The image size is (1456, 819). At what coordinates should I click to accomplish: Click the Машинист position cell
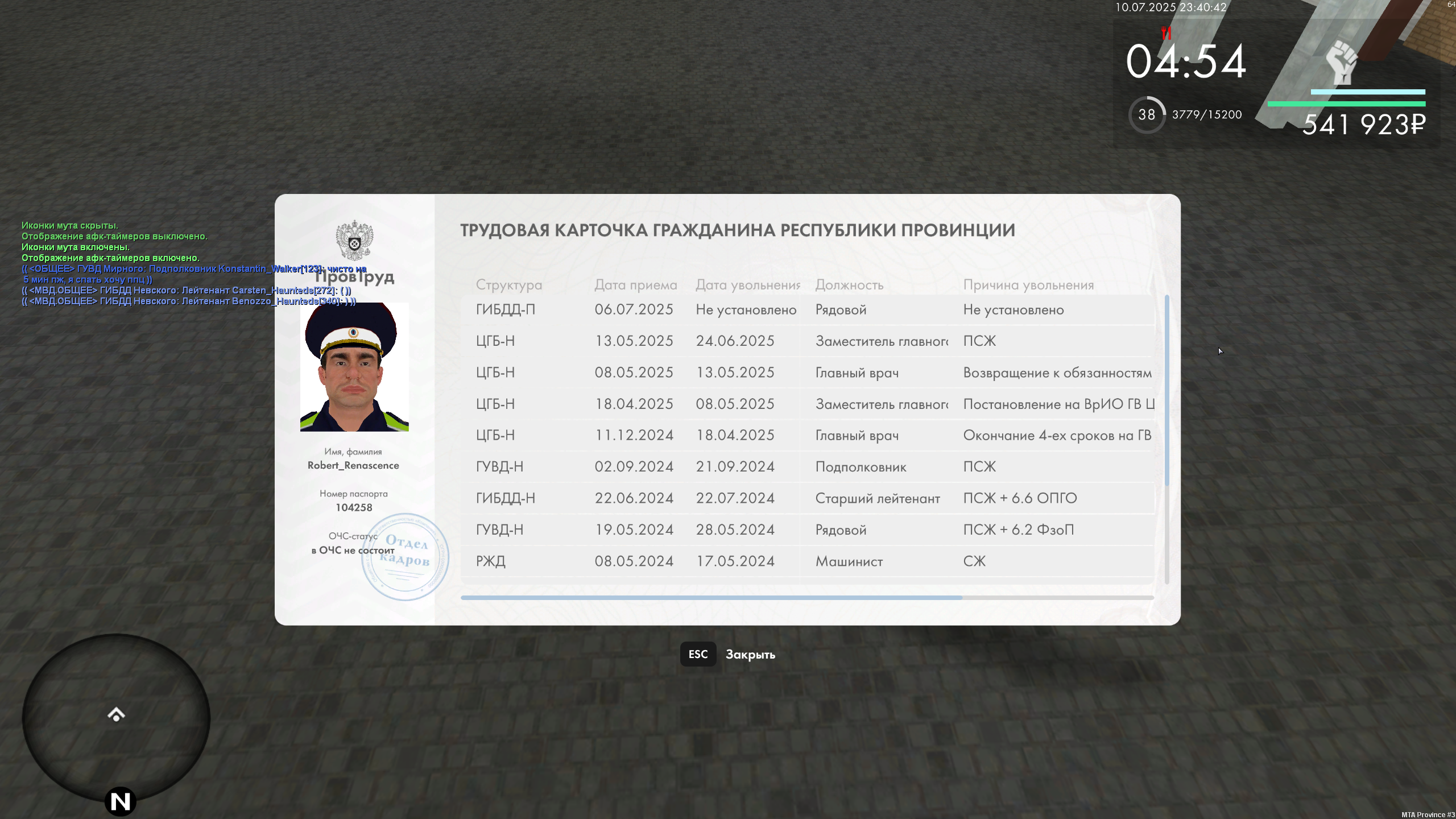849,562
